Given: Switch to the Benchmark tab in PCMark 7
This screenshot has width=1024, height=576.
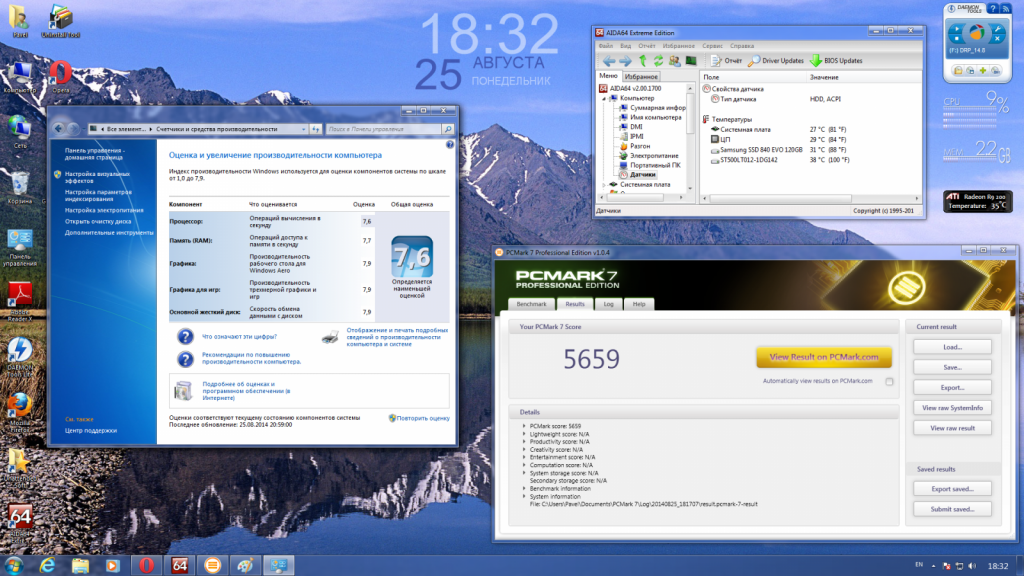Looking at the screenshot, I should click(531, 304).
